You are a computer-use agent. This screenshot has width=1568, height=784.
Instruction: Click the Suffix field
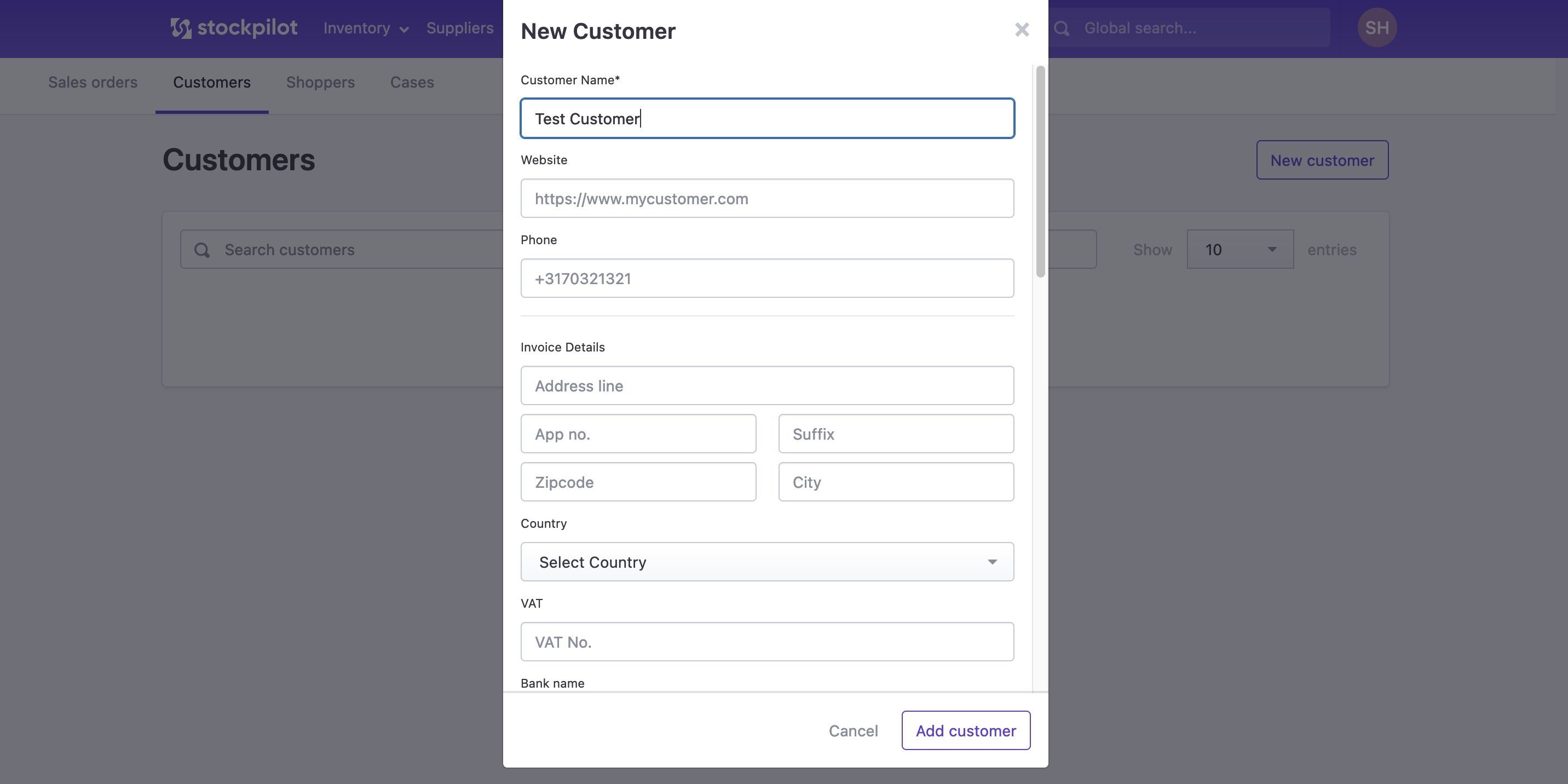tap(896, 434)
